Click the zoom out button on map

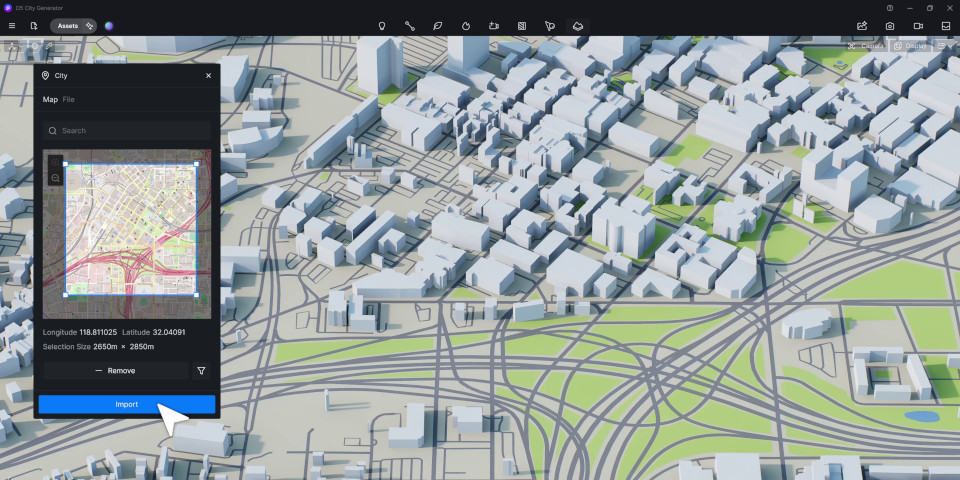pyautogui.click(x=56, y=178)
